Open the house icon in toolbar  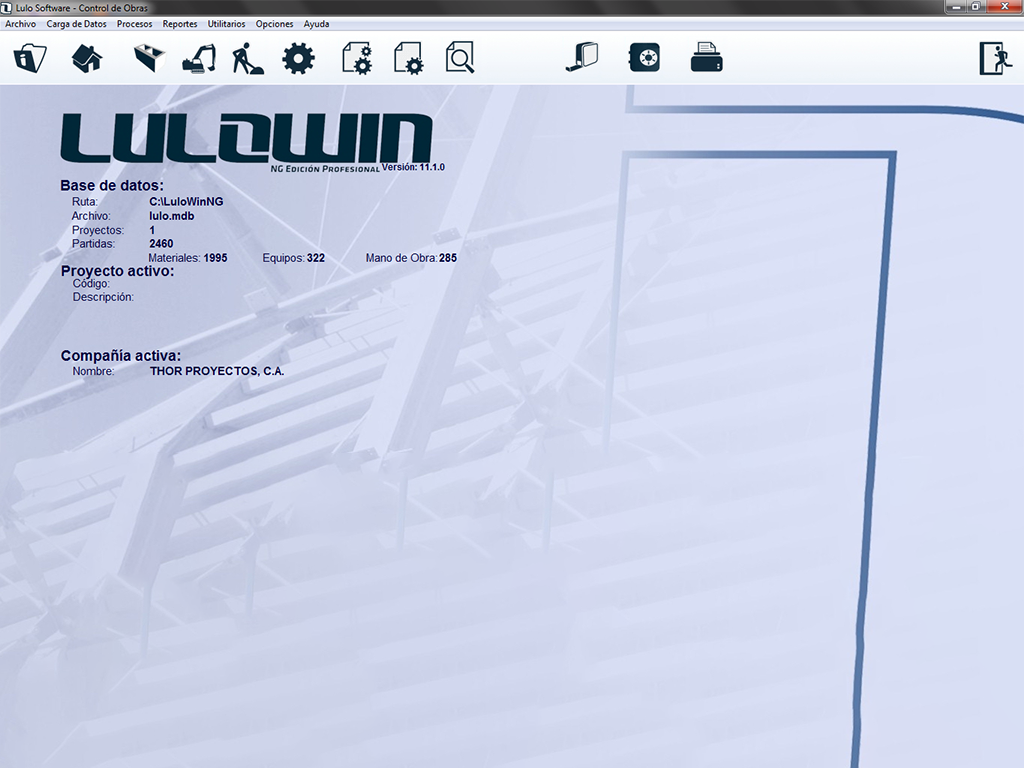(x=87, y=58)
